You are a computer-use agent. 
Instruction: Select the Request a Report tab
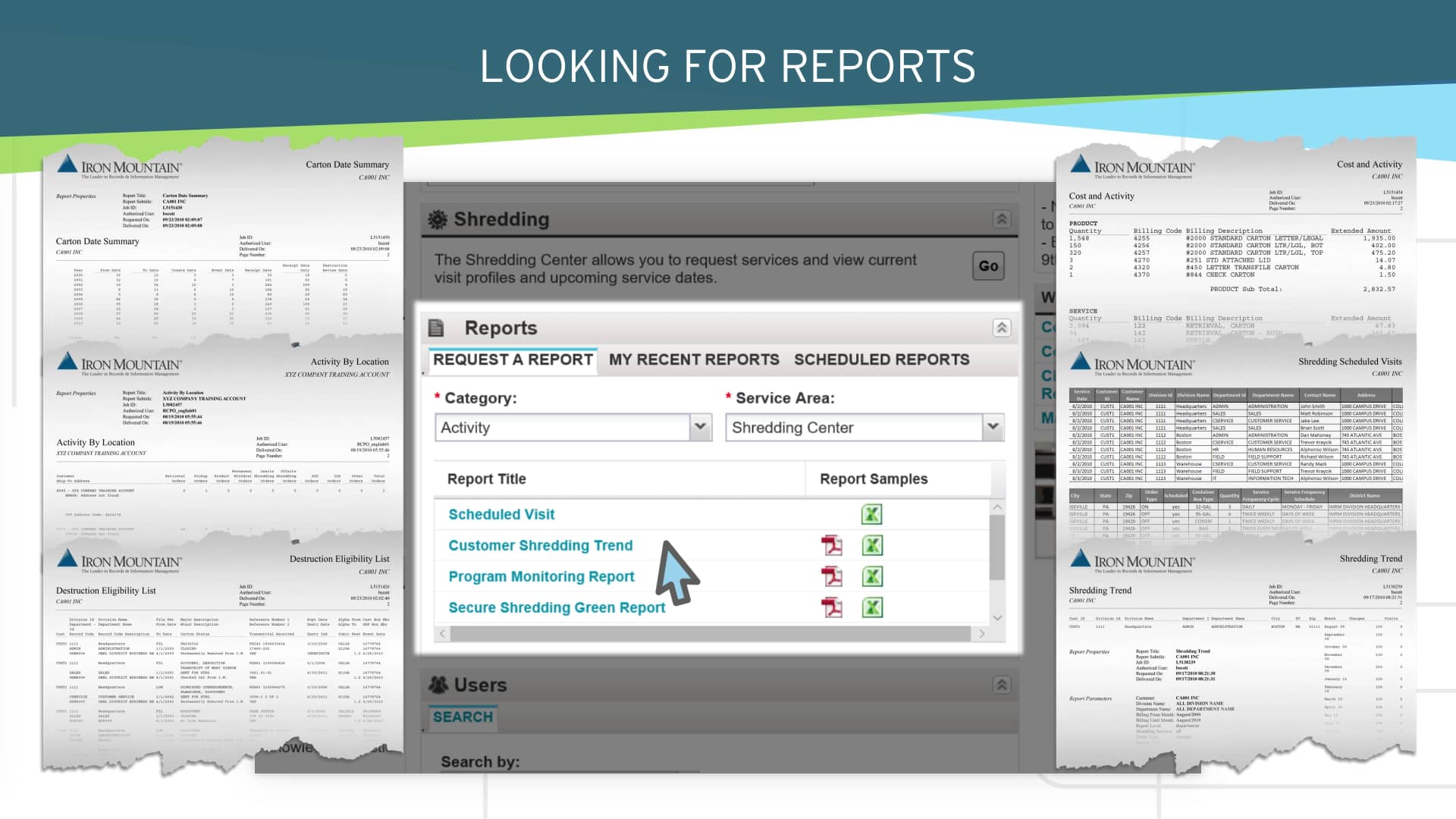click(x=513, y=359)
